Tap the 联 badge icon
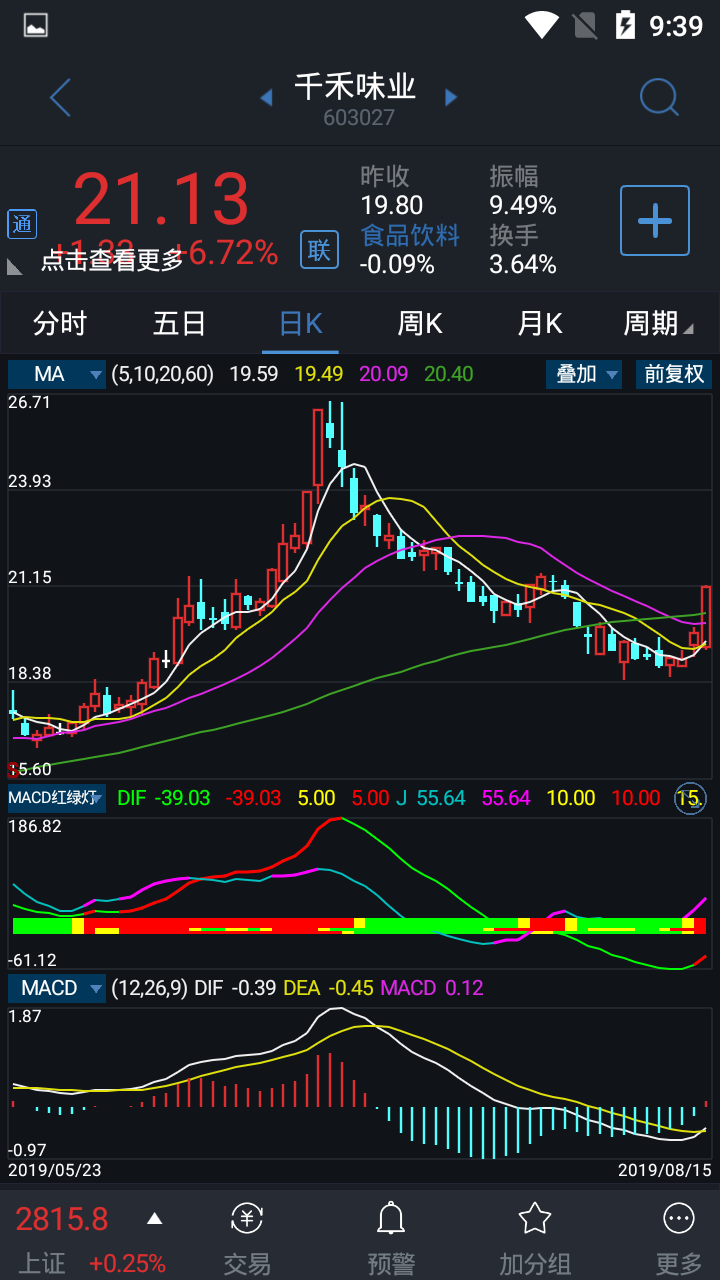720x1280 pixels. 319,249
